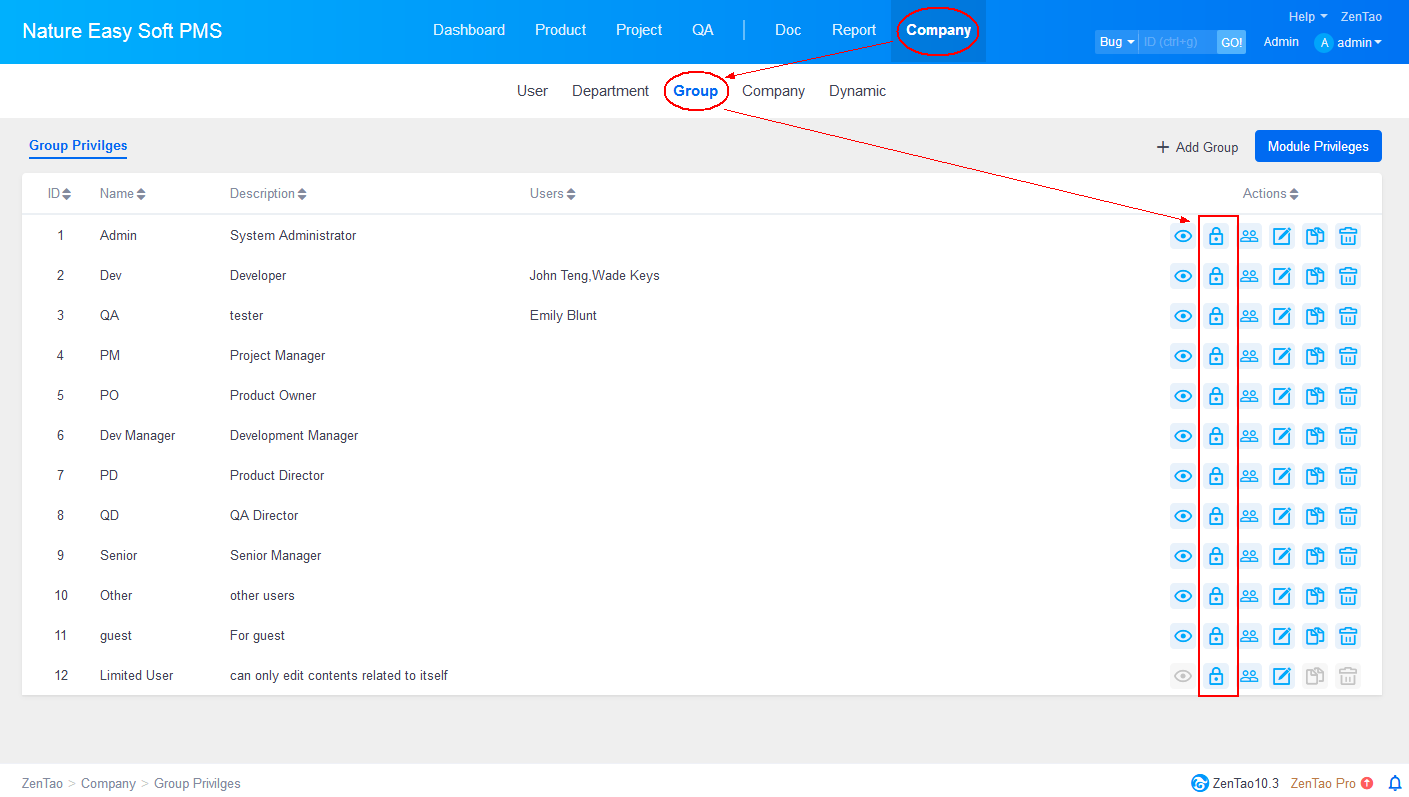
Task: Sort the table by Name column
Action: coord(122,194)
